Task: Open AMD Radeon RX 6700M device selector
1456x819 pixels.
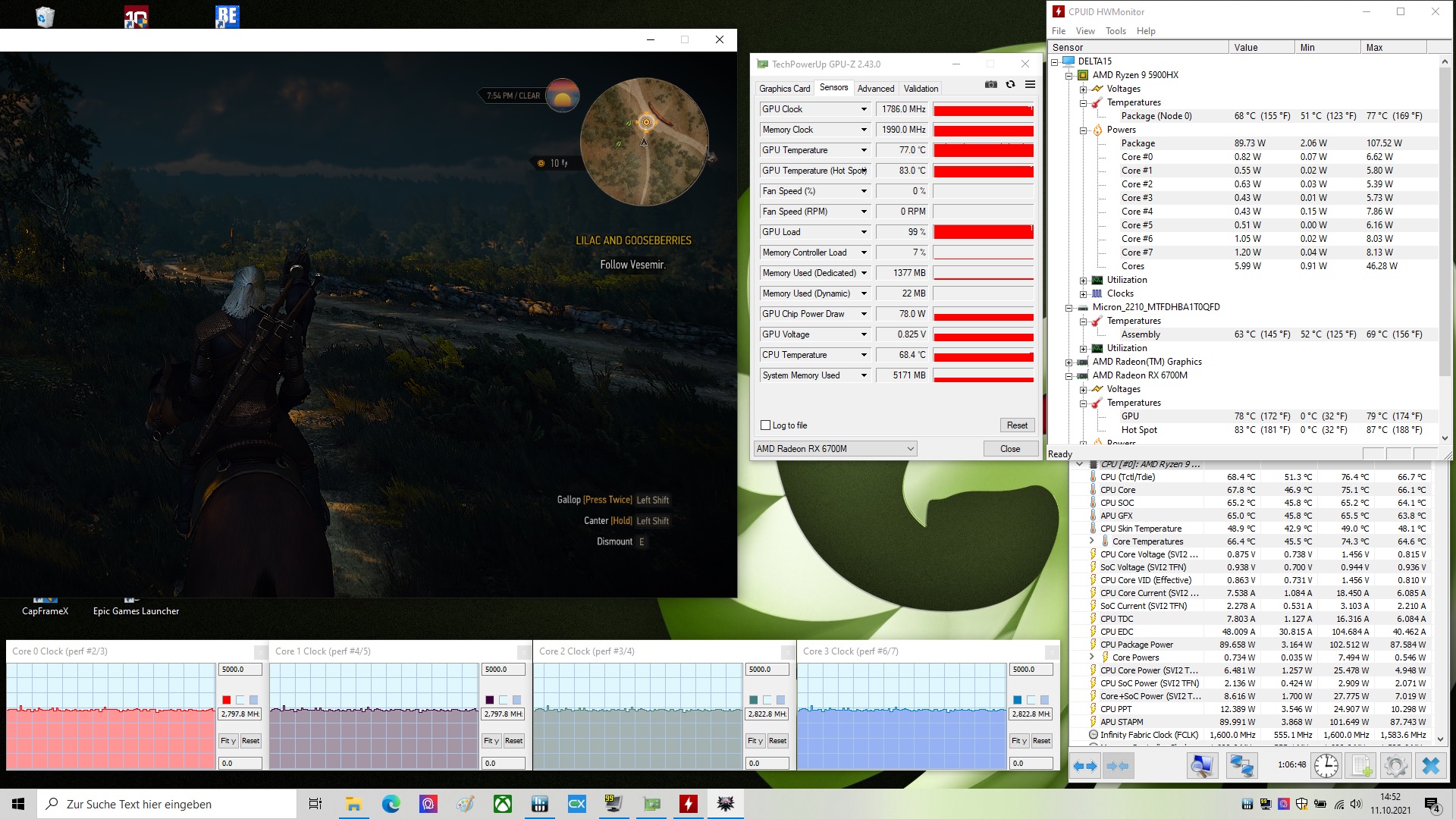Action: (835, 449)
